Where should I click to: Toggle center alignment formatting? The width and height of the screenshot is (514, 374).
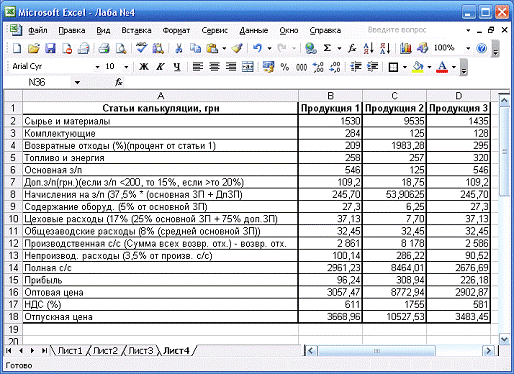[x=214, y=67]
